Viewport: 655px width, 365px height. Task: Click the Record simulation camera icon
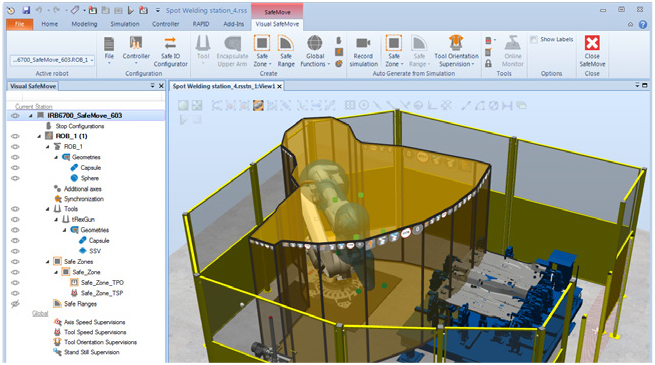[x=363, y=43]
